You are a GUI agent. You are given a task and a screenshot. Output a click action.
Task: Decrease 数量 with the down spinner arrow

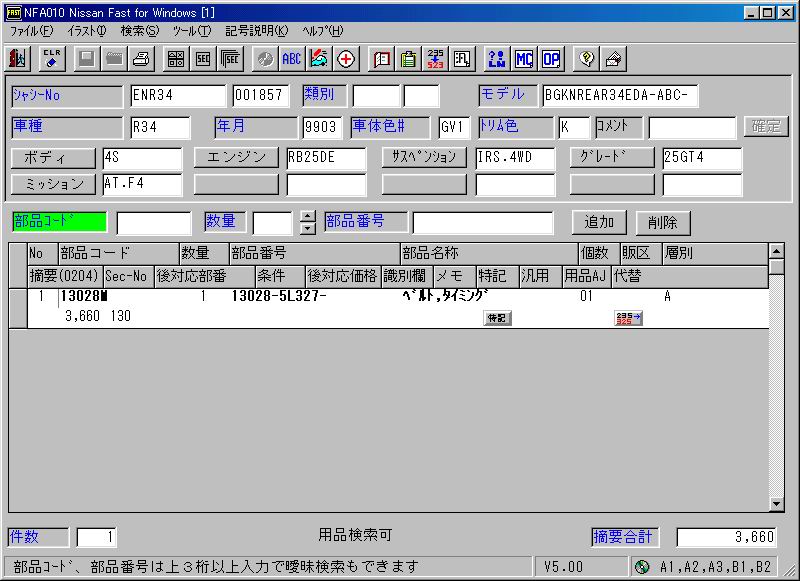coord(307,228)
